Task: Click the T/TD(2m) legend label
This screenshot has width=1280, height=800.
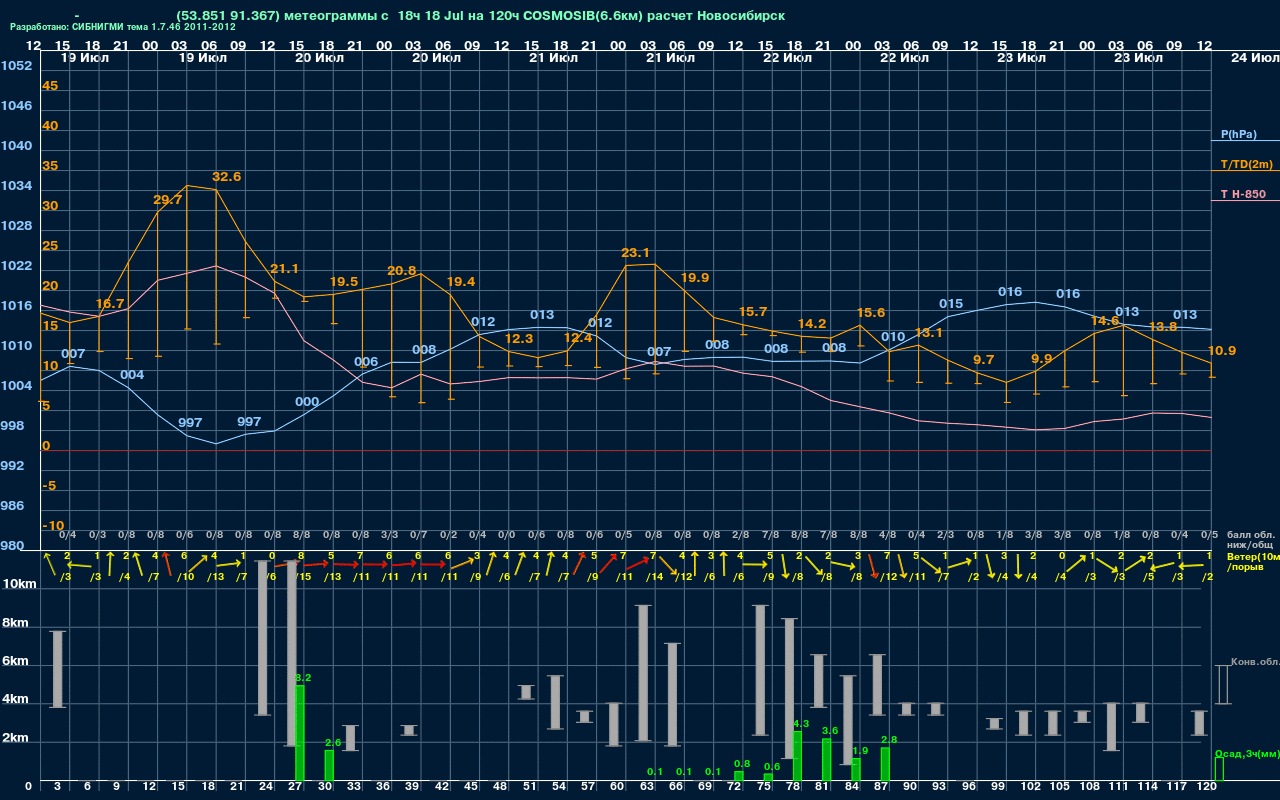Action: [1246, 164]
